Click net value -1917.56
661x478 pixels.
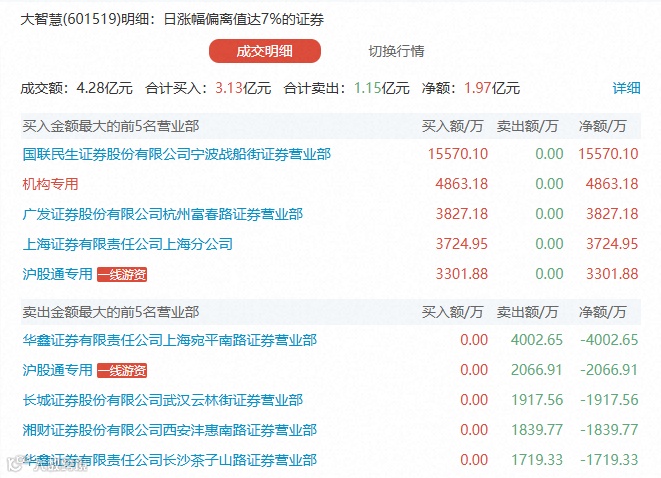[x=609, y=400]
